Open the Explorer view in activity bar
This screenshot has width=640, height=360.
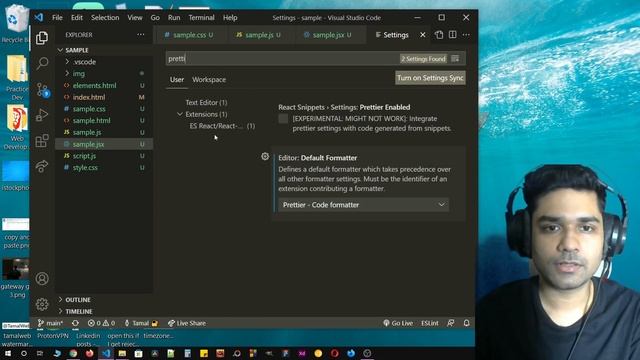pyautogui.click(x=42, y=38)
